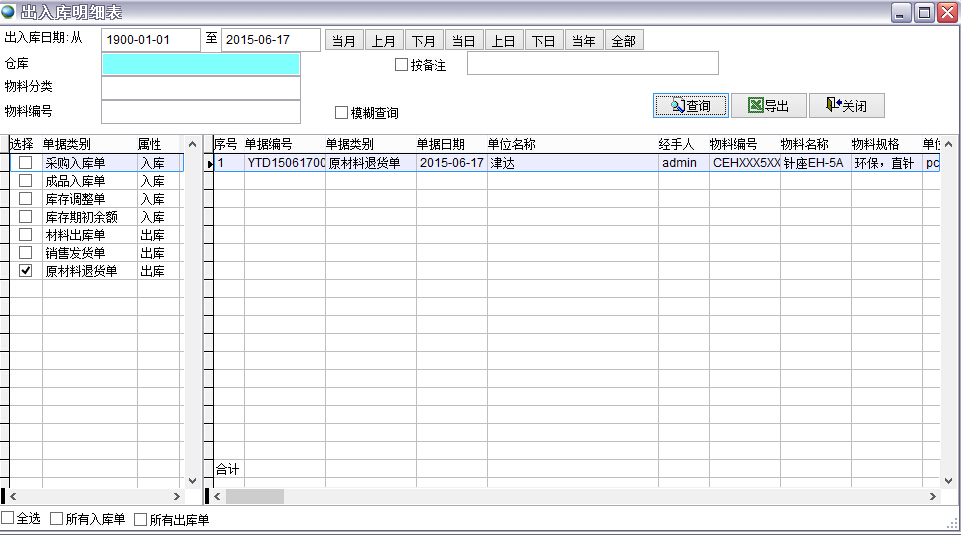Screen dimensions: 961x535
Task: Click right arrow of left list scrollbar
Action: tap(177, 496)
